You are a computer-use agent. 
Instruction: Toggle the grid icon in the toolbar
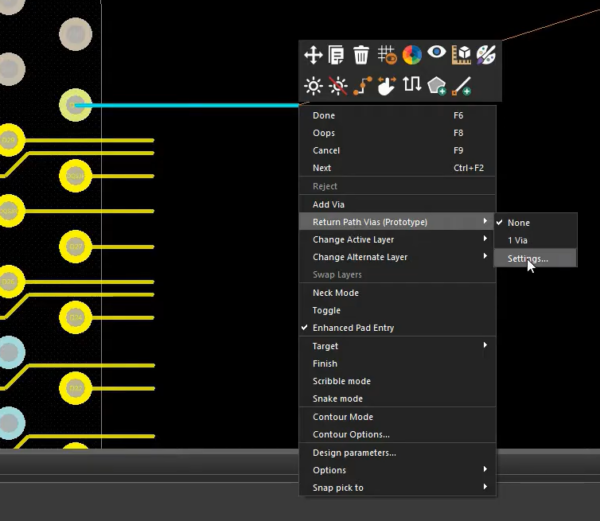click(x=387, y=55)
